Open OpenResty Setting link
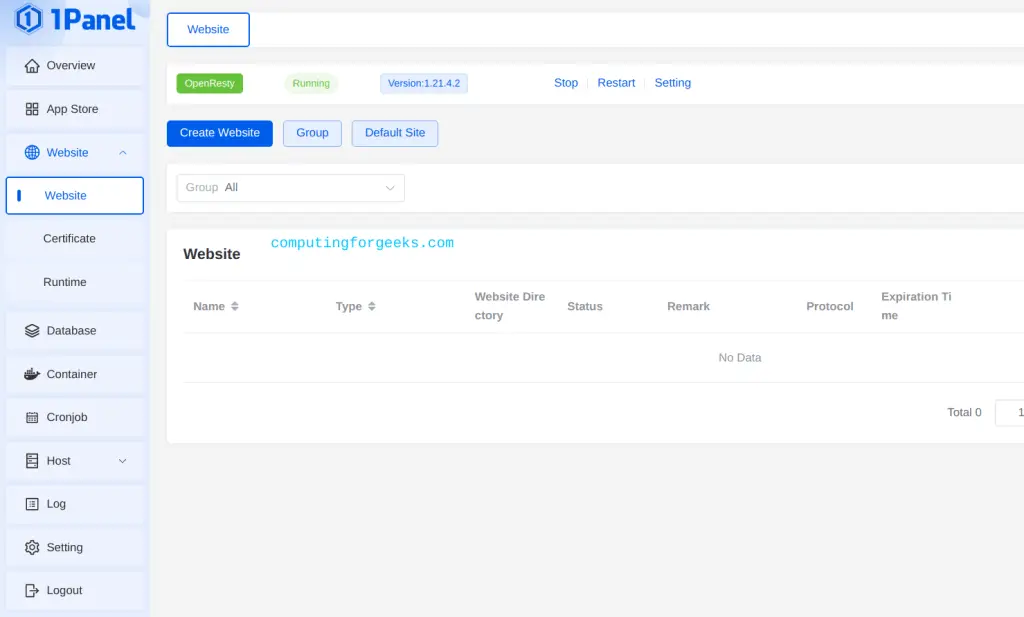The image size is (1024, 617). (673, 83)
